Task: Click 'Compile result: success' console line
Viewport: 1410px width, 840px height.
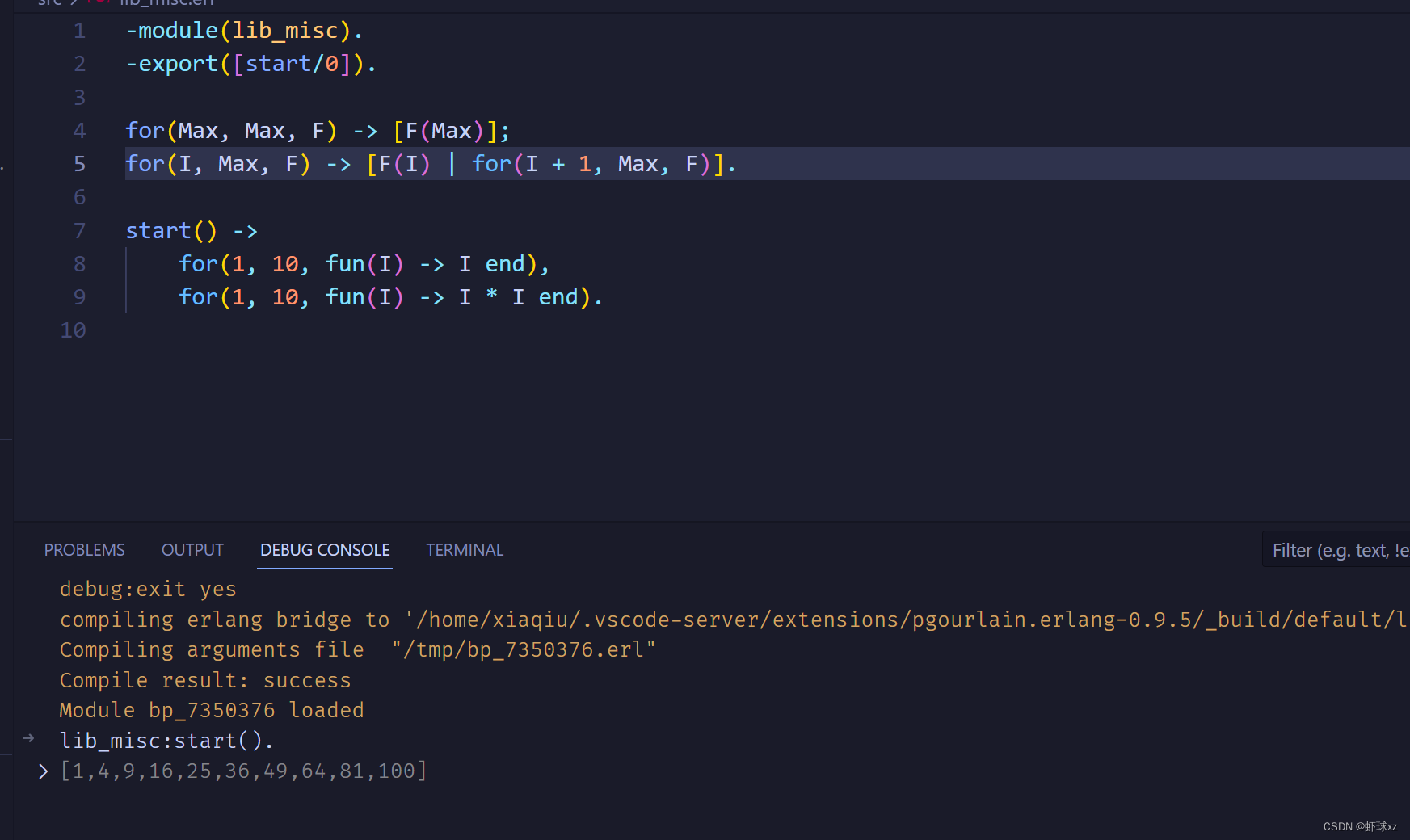Action: [205, 680]
